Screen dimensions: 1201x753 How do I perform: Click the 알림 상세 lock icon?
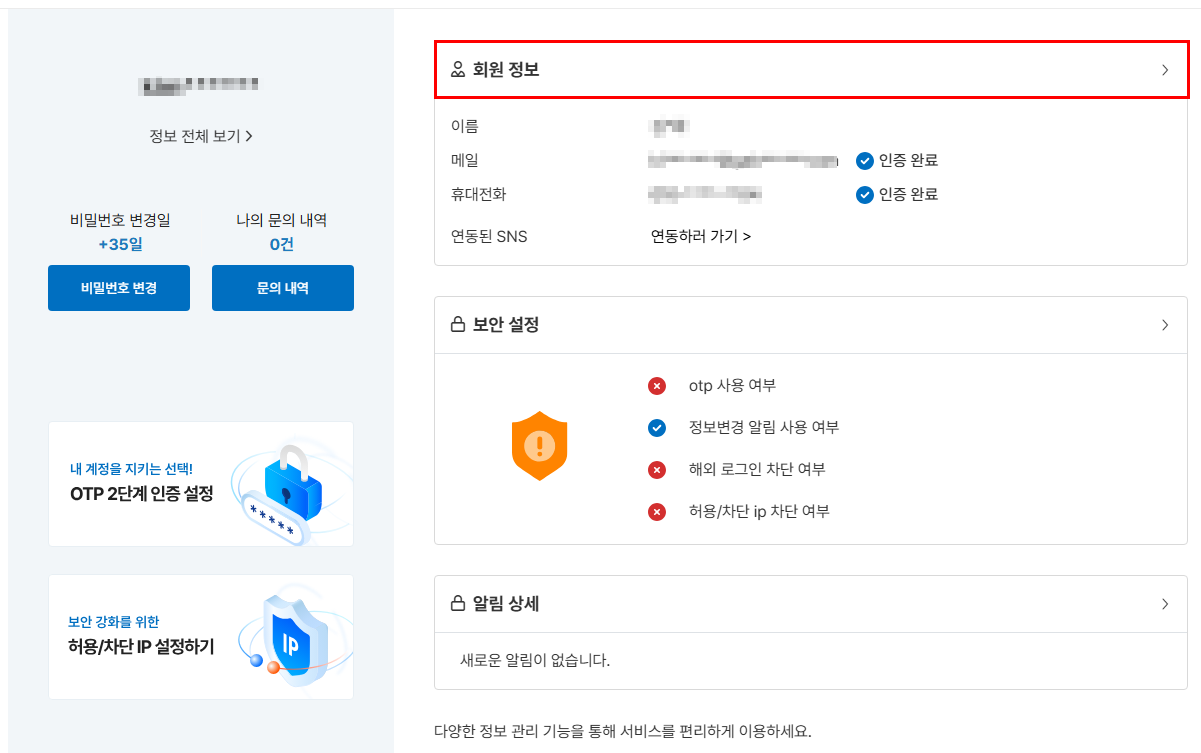[x=458, y=604]
